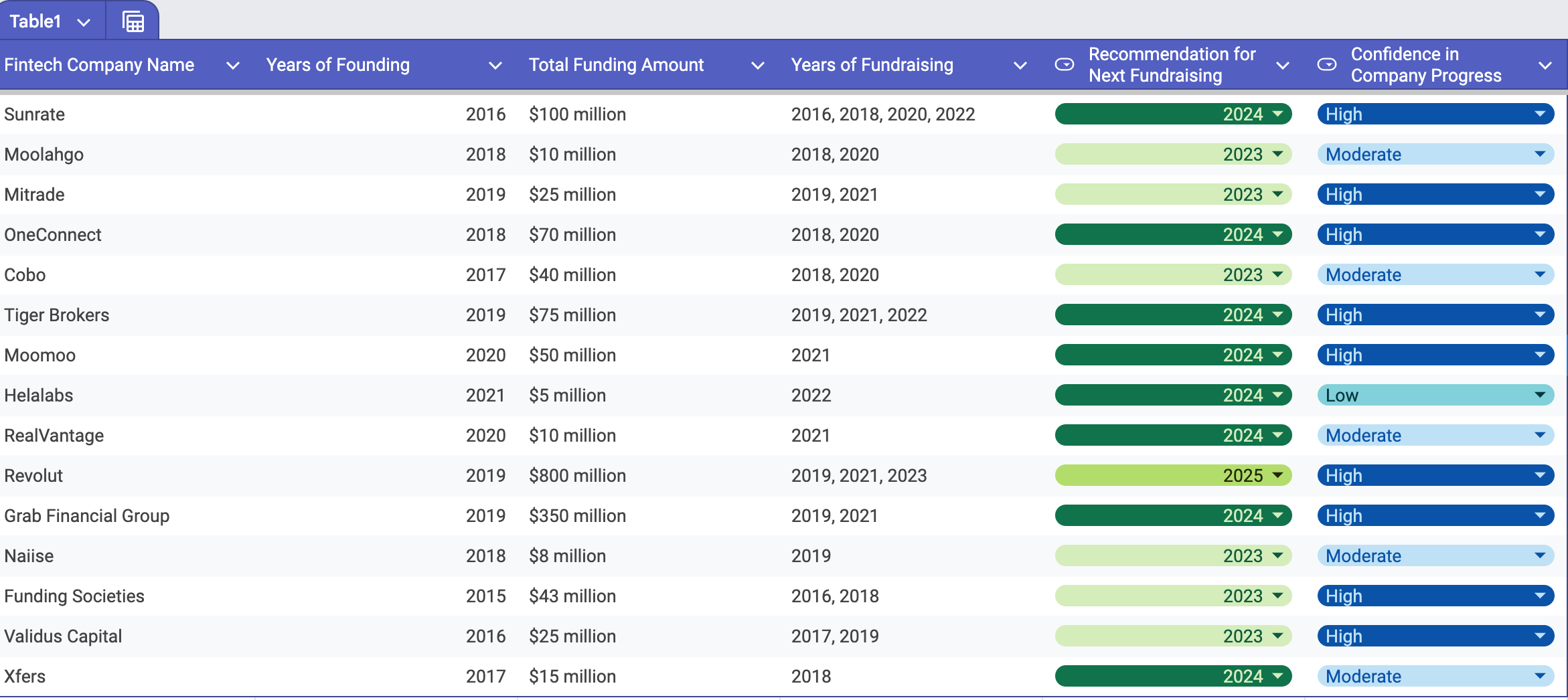Screen dimensions: 1568x700
Task: Open Xfers' 2024 recommendation dropdown
Action: coord(1277,676)
